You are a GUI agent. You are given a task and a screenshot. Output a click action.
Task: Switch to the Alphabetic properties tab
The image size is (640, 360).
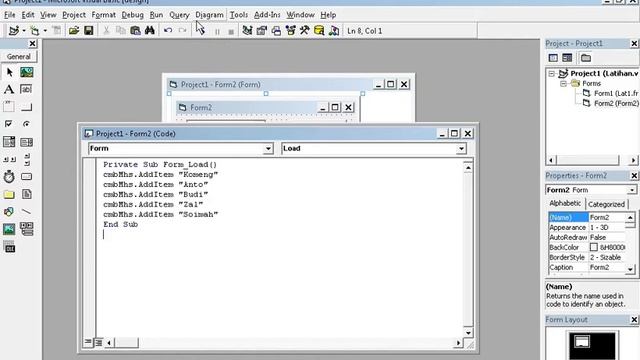pos(565,203)
